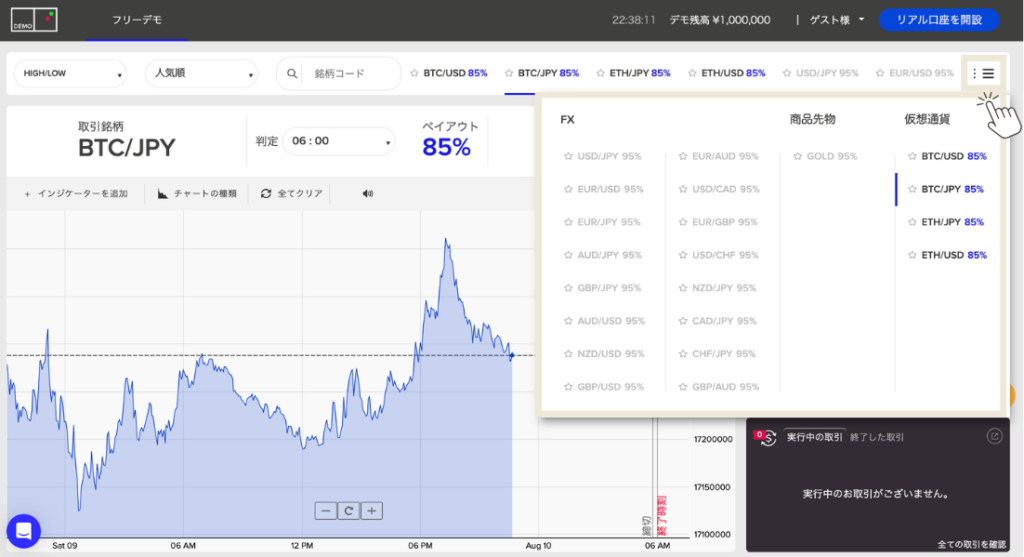Favorite EUR/USD star in FX list
This screenshot has width=1024, height=557.
tap(568, 189)
